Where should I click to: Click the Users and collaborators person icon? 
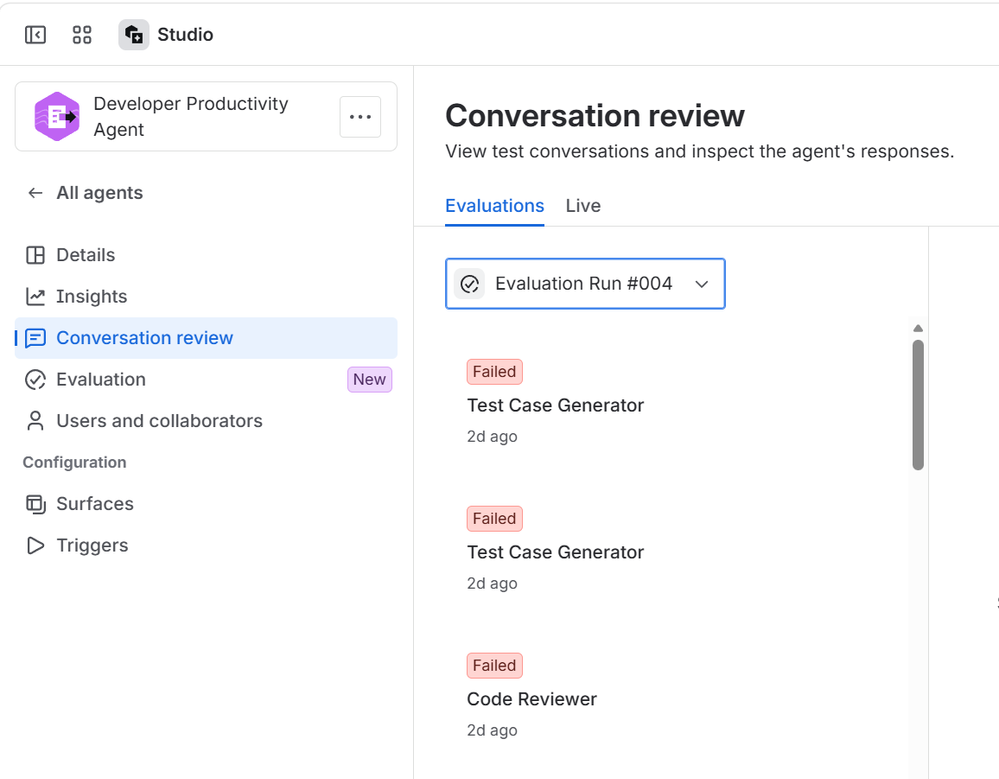[x=36, y=421]
